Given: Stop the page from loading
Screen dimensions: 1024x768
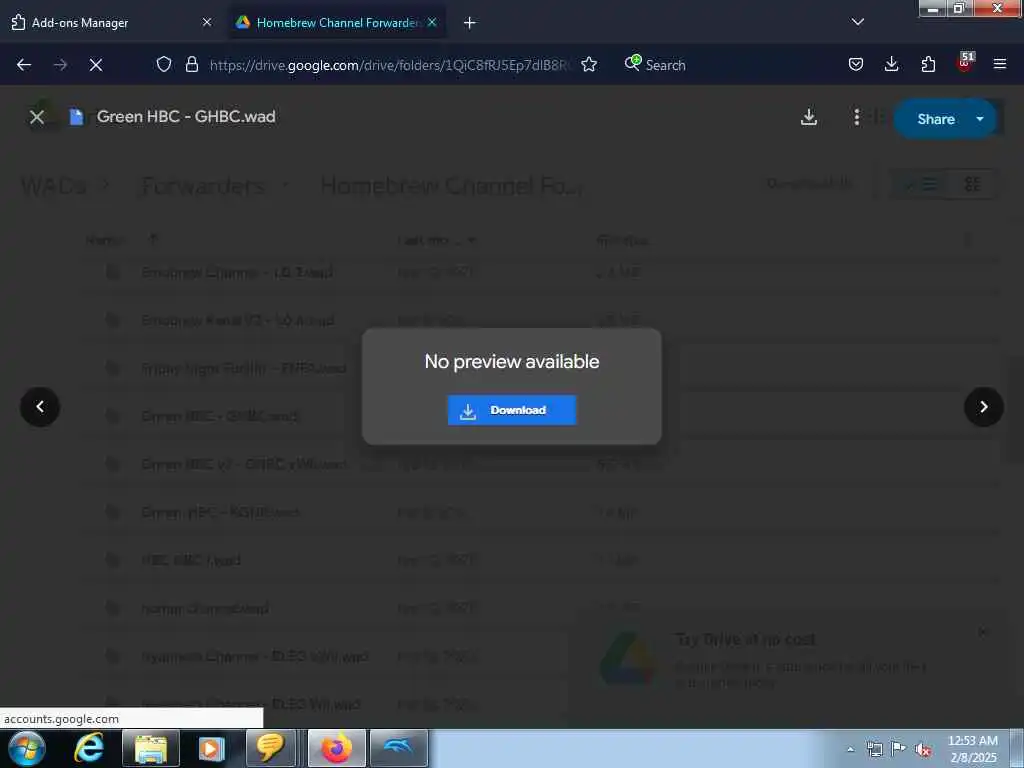Looking at the screenshot, I should point(96,65).
